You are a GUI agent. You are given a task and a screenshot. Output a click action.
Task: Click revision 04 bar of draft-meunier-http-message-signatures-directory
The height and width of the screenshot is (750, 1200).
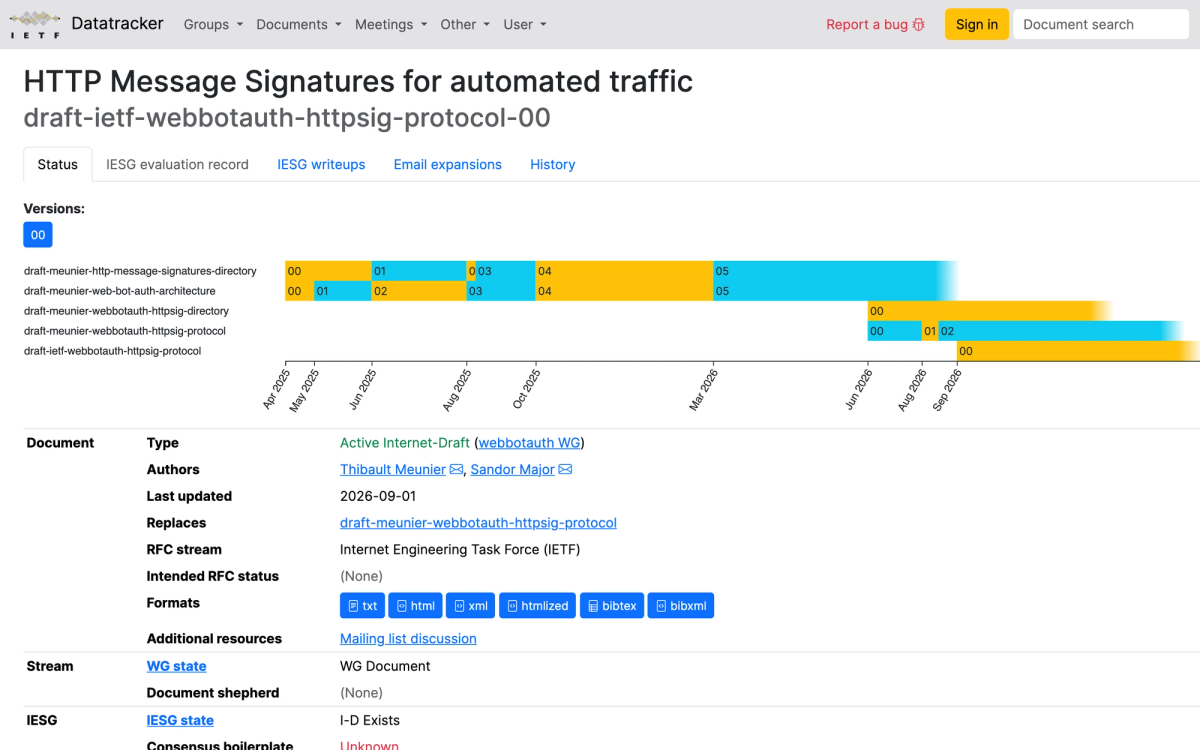(x=624, y=271)
